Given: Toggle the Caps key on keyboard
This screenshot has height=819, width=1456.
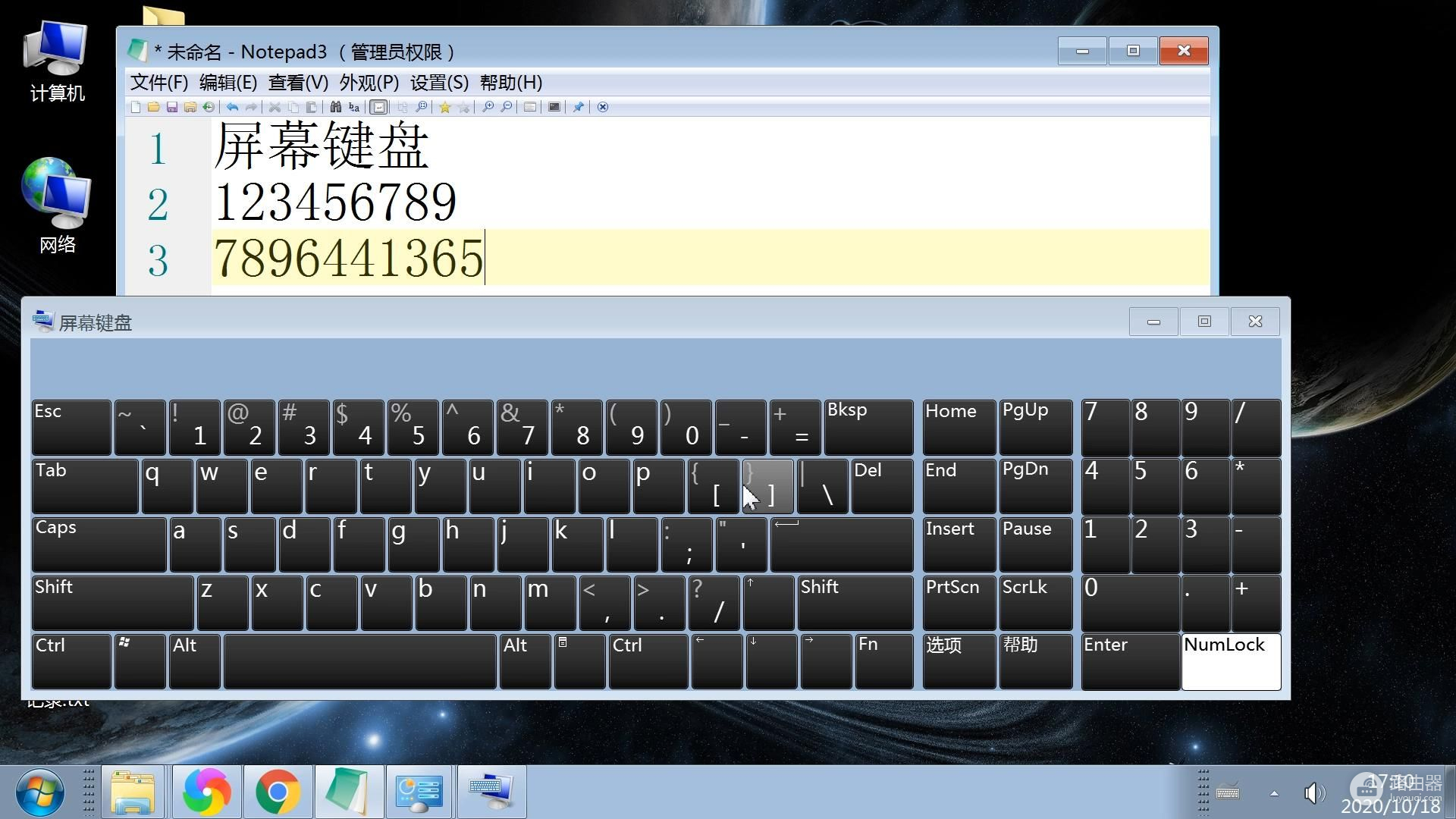Looking at the screenshot, I should pyautogui.click(x=99, y=544).
